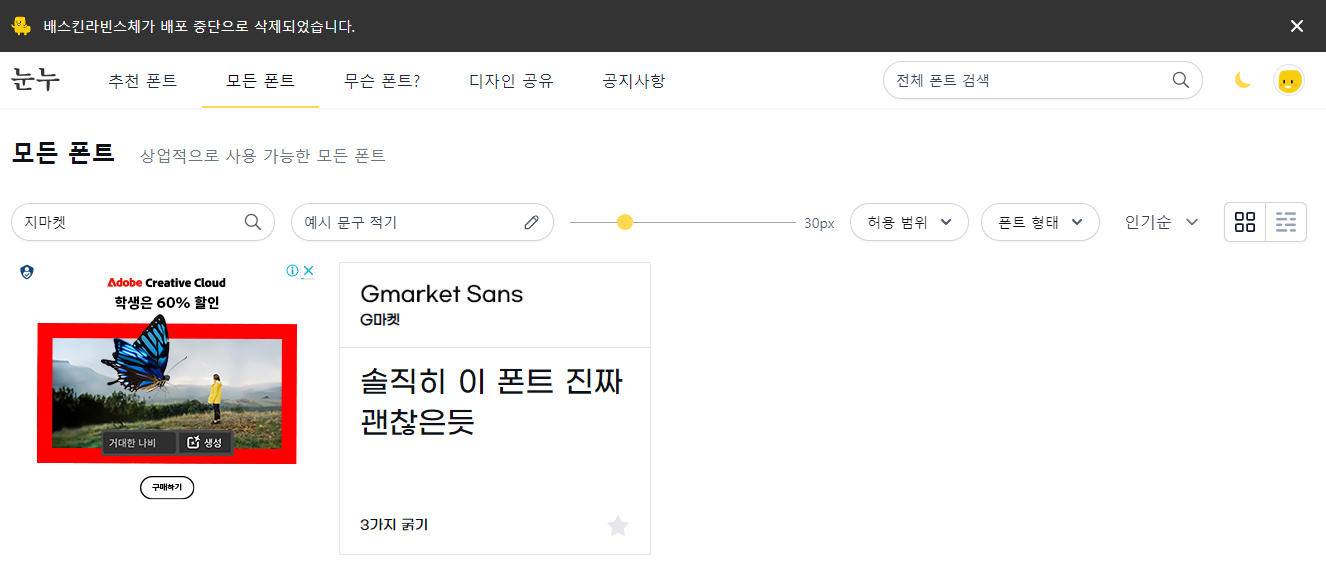The image size is (1326, 566).
Task: Go to the 추천 폰트 tab
Action: tap(143, 81)
